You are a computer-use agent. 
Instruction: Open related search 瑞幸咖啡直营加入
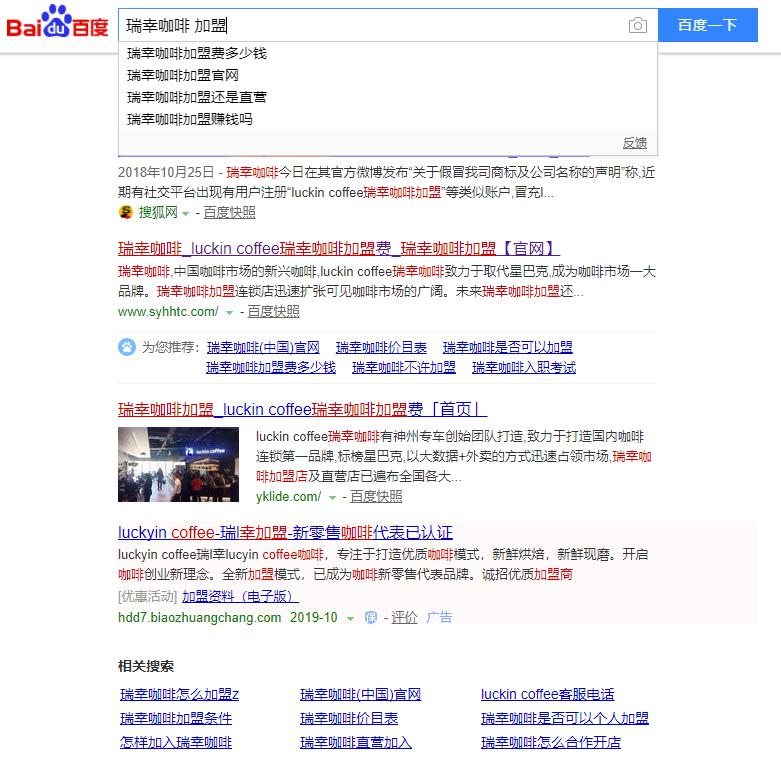(356, 742)
